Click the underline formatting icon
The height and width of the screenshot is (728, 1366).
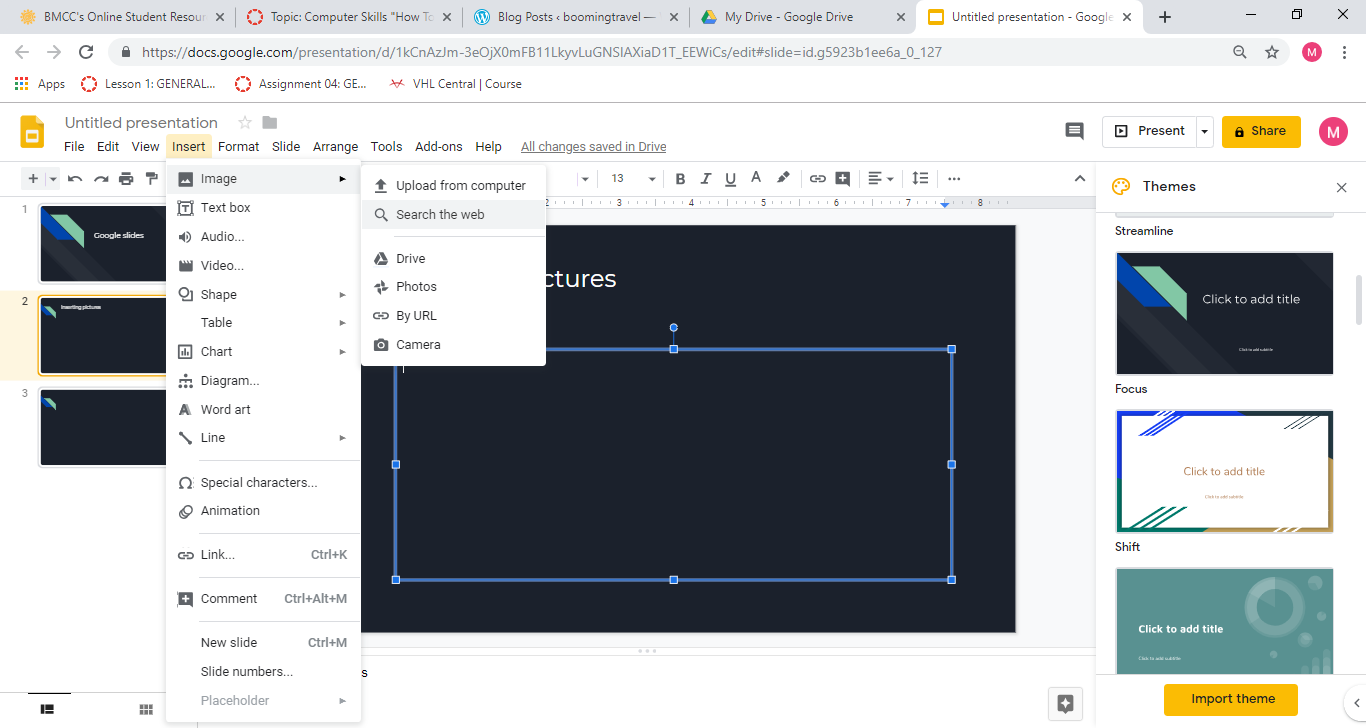(x=730, y=179)
